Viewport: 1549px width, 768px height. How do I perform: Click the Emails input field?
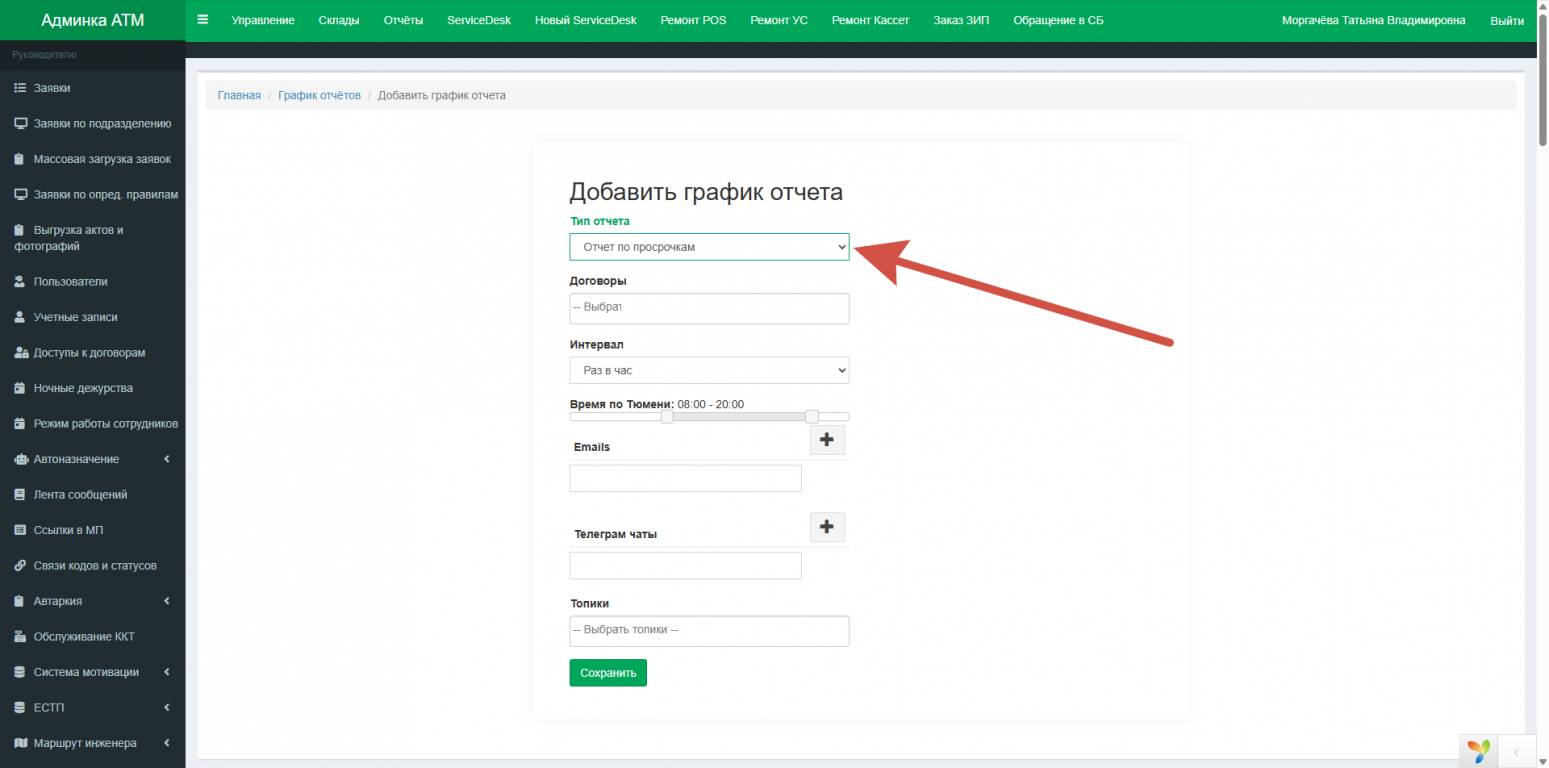(685, 479)
